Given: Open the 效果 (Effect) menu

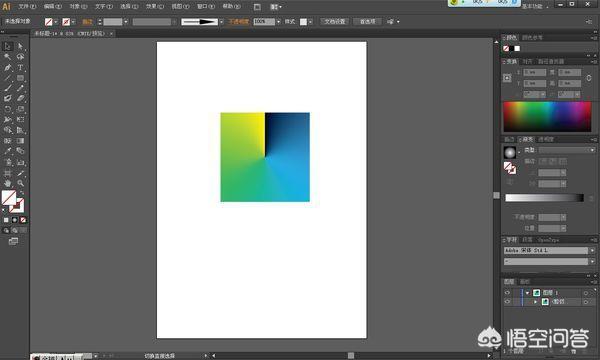Looking at the screenshot, I should coord(154,7).
